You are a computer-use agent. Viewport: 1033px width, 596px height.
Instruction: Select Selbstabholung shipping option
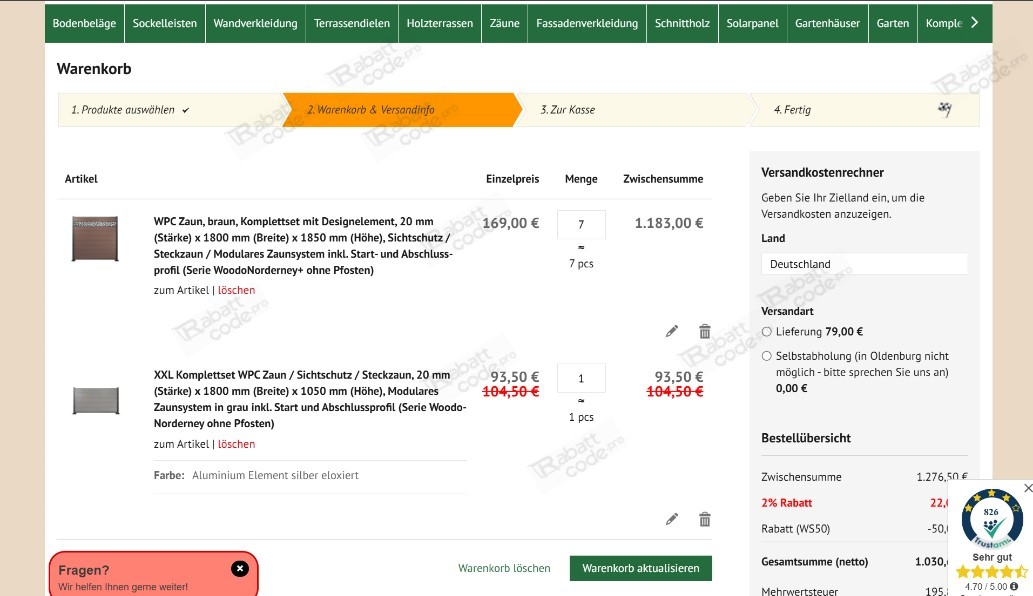(766, 356)
